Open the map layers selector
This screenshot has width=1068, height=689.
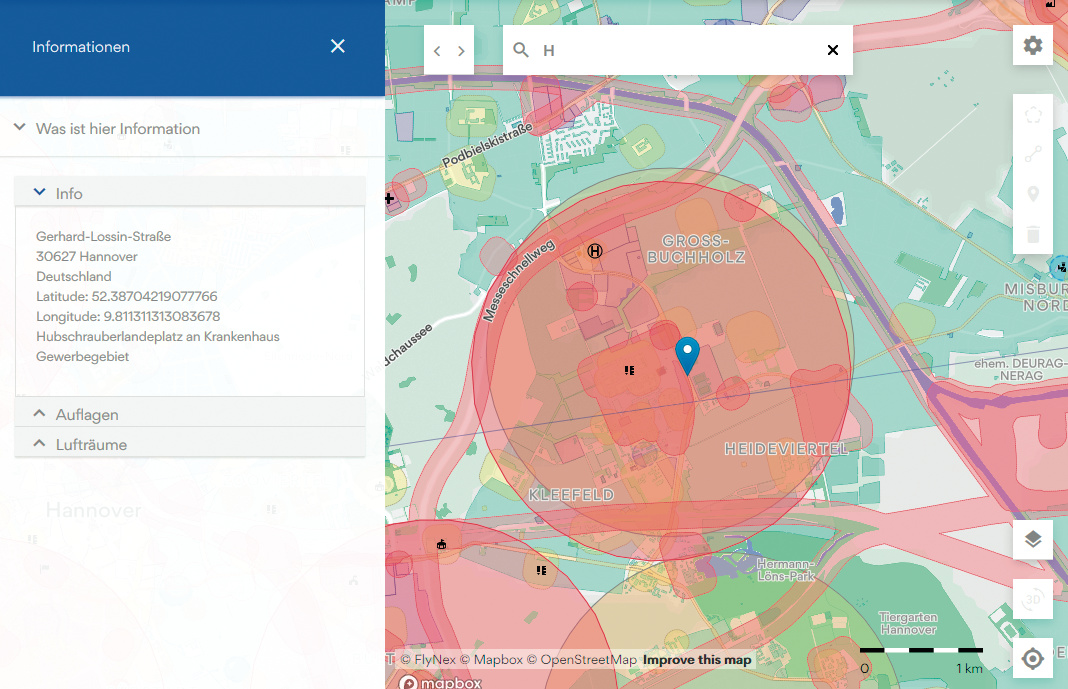click(x=1033, y=540)
